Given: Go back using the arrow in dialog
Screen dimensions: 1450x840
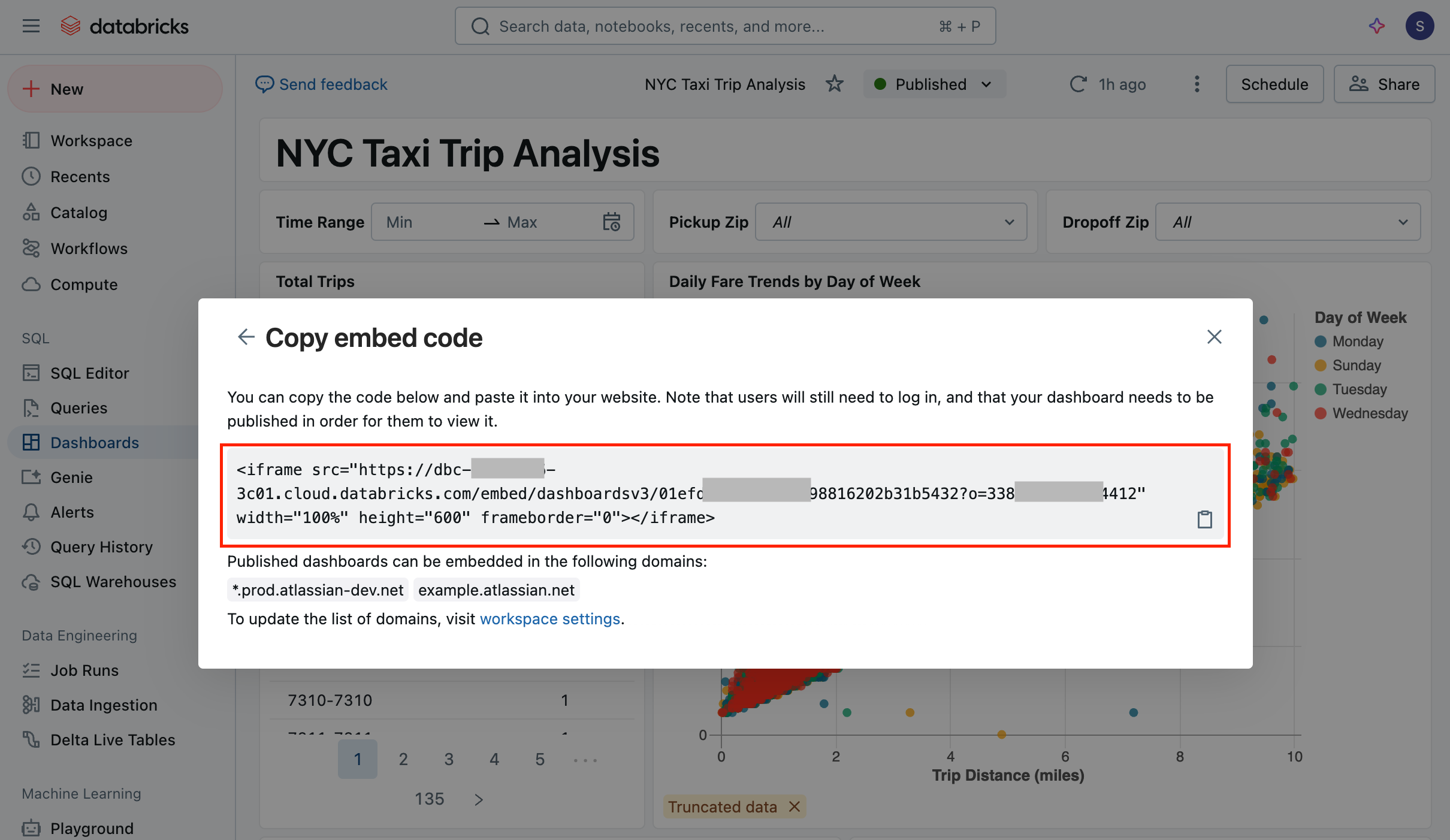Looking at the screenshot, I should pyautogui.click(x=246, y=337).
